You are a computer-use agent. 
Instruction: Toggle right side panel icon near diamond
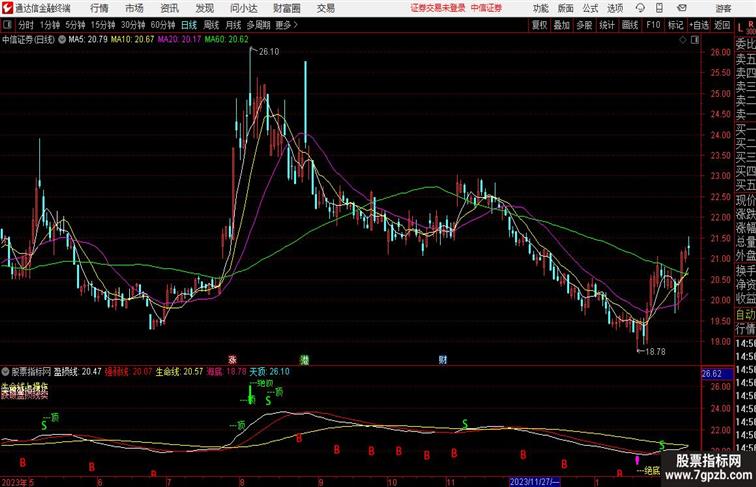(x=695, y=40)
